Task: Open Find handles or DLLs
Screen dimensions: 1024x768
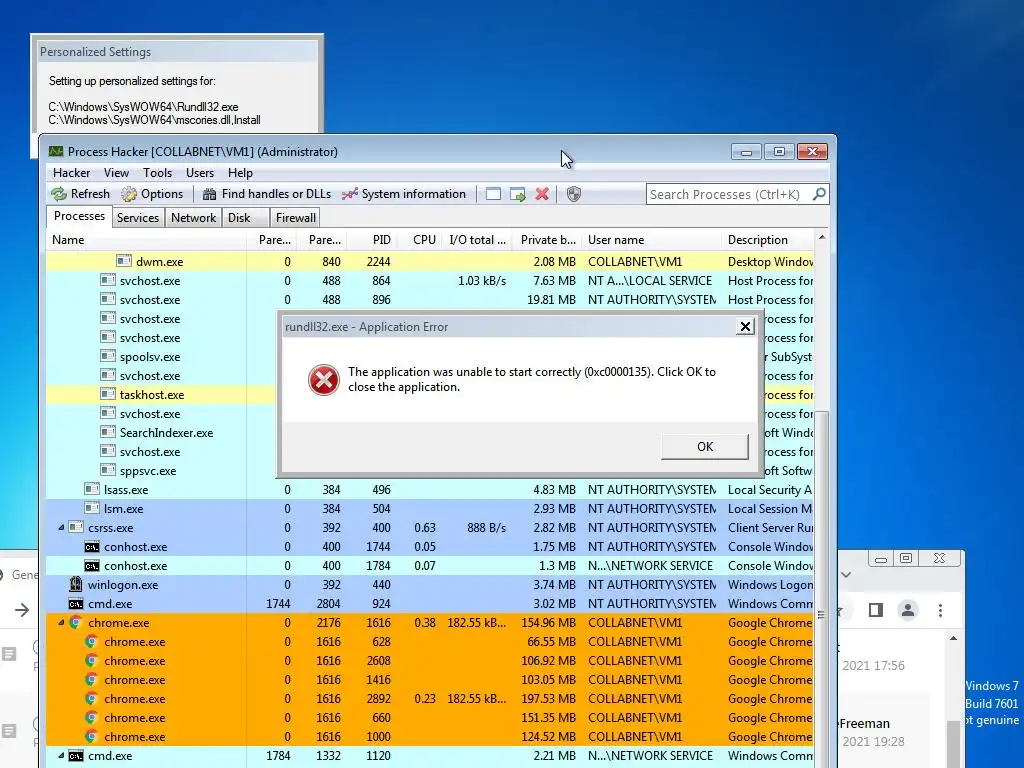Action: coord(266,194)
